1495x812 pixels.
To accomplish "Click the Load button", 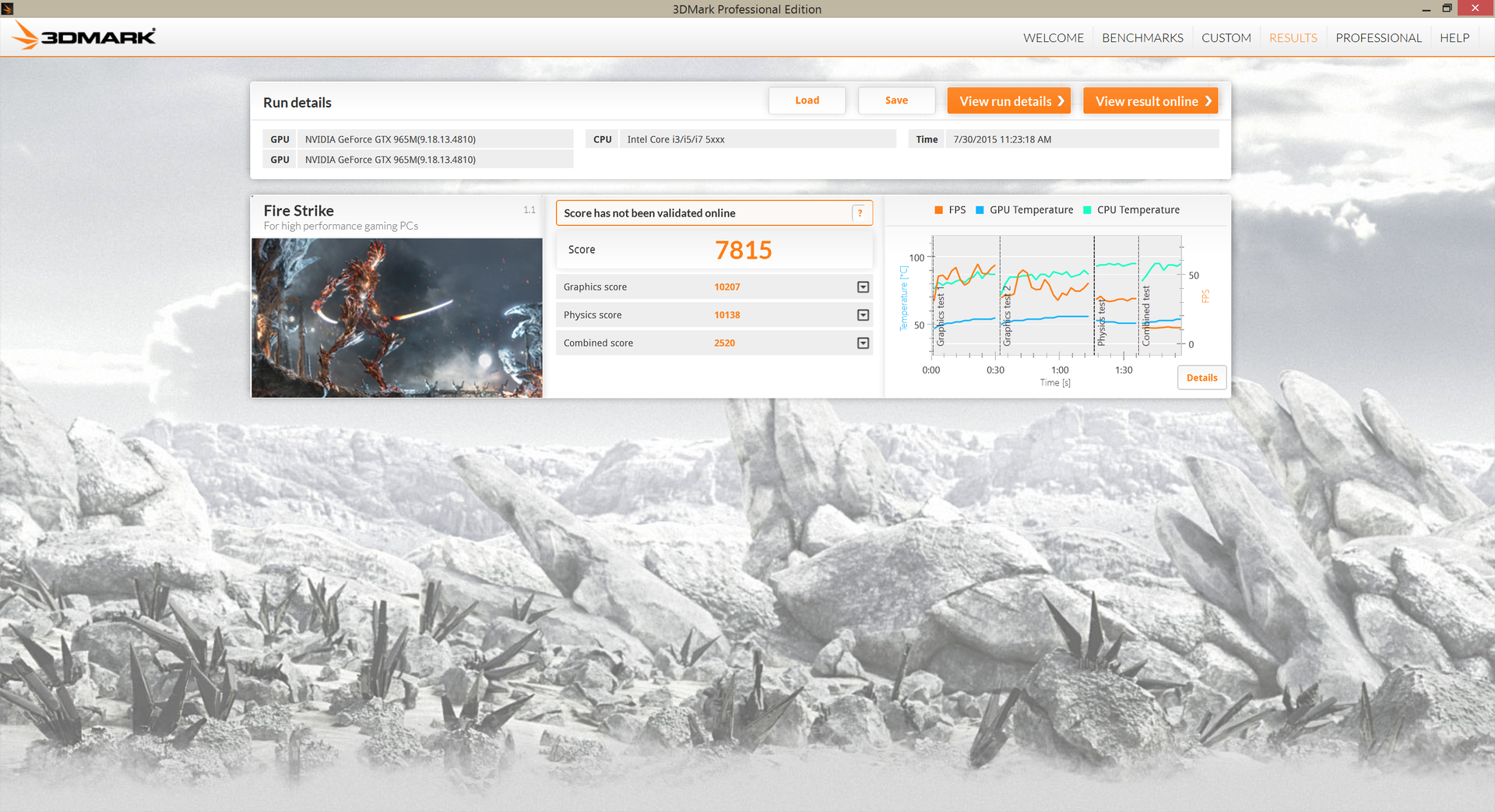I will (807, 100).
